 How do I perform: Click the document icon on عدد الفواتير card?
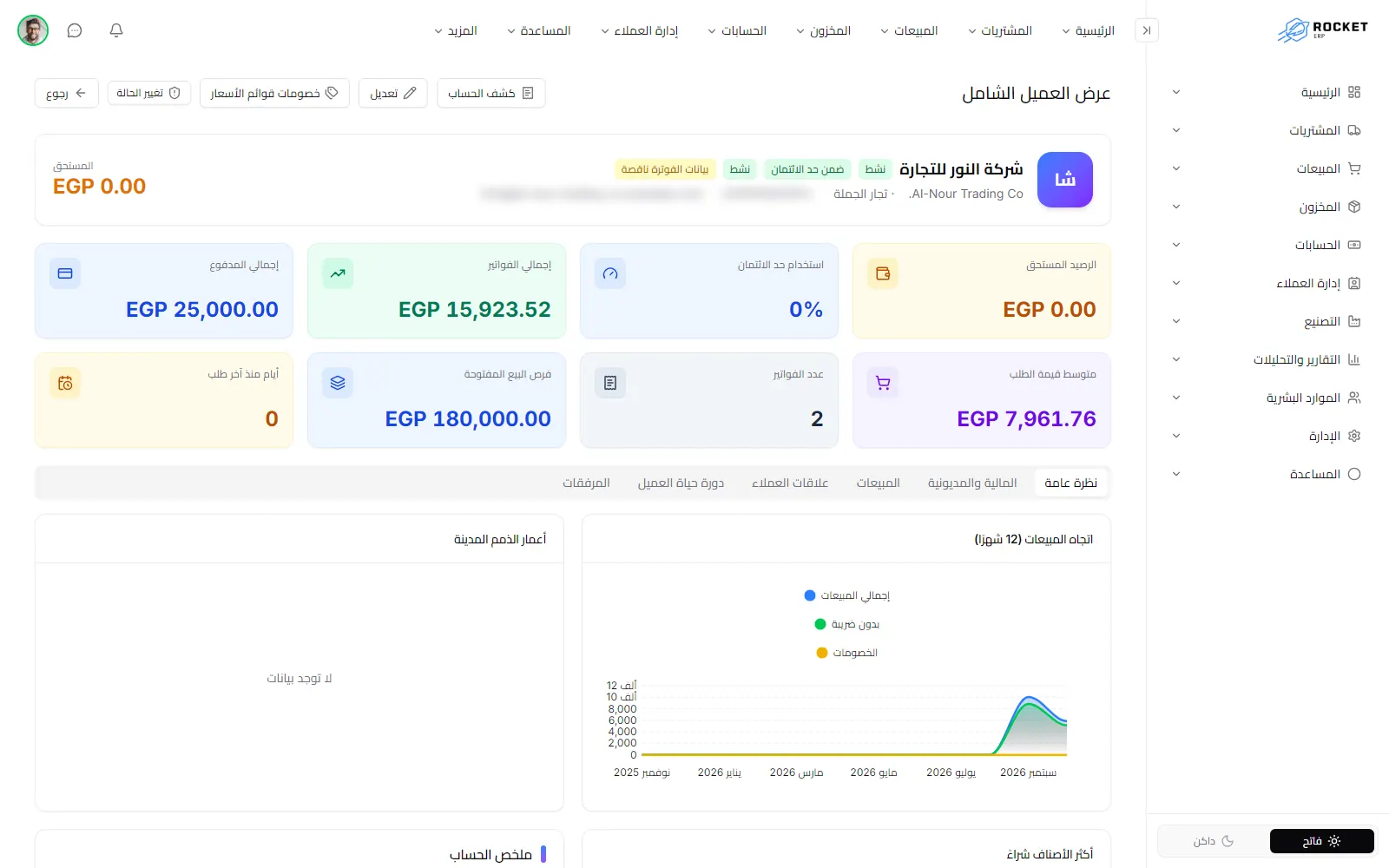[x=610, y=383]
